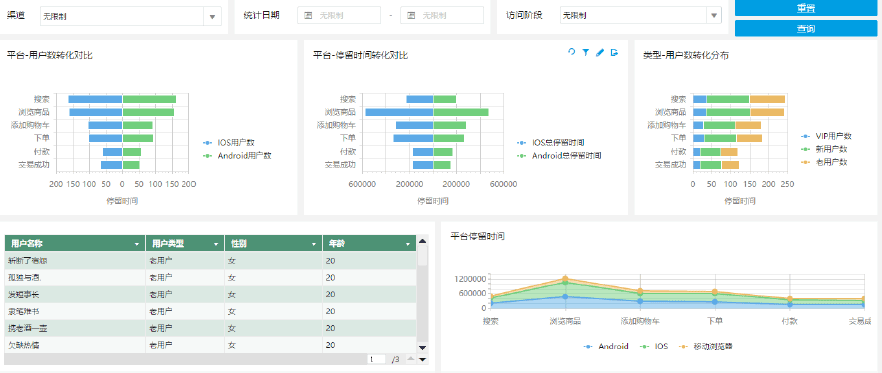Open the filter icon on the 平台-停留时间转化对比 chart
882x373 pixels.
coord(586,52)
